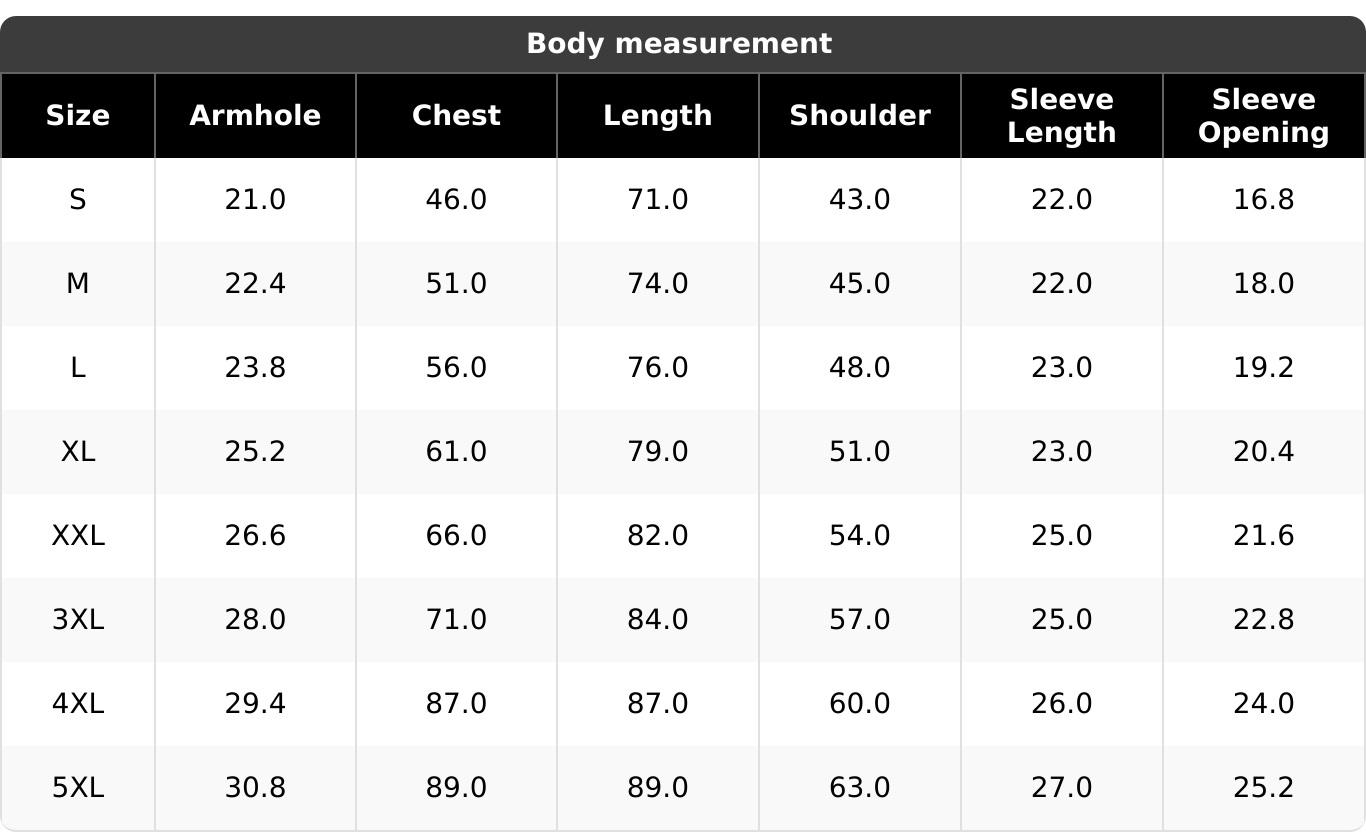Click Length value 79.0 in the XL row
The width and height of the screenshot is (1366, 832).
pyautogui.click(x=658, y=452)
